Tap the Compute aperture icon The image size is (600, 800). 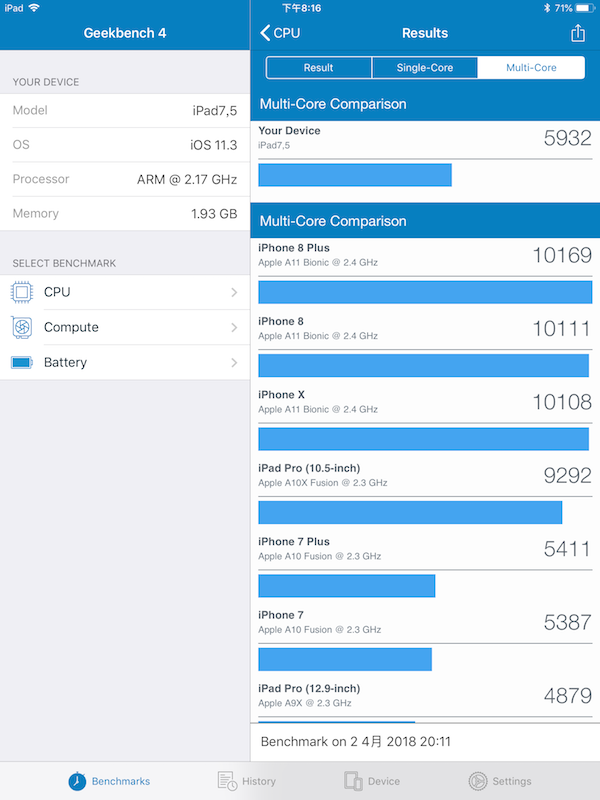(22, 328)
